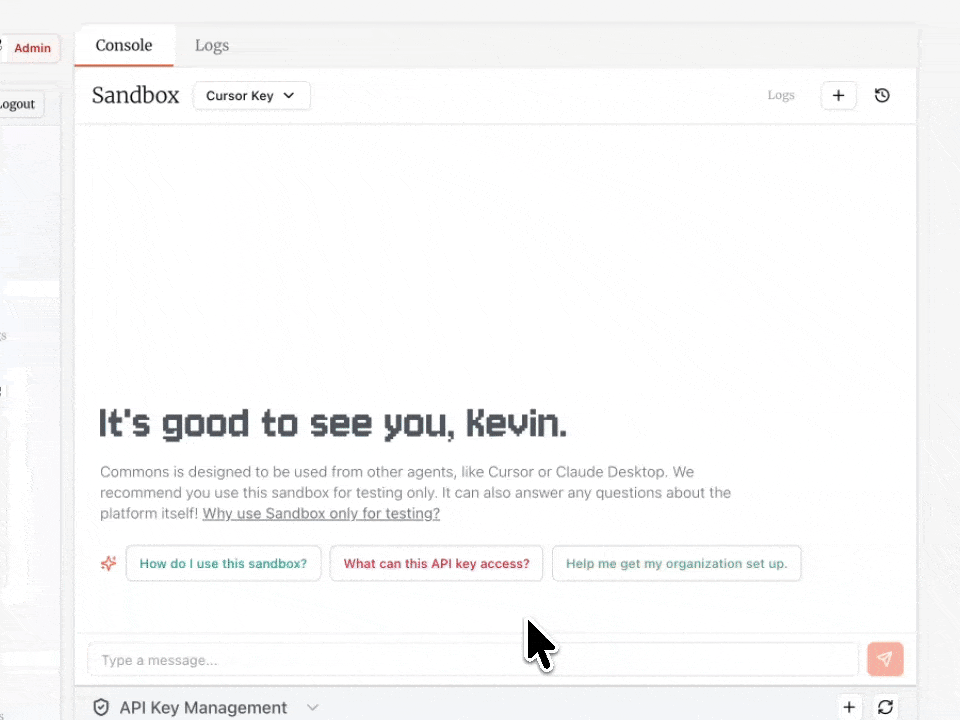Refresh the API Key Management list
This screenshot has height=720, width=960.
click(885, 708)
